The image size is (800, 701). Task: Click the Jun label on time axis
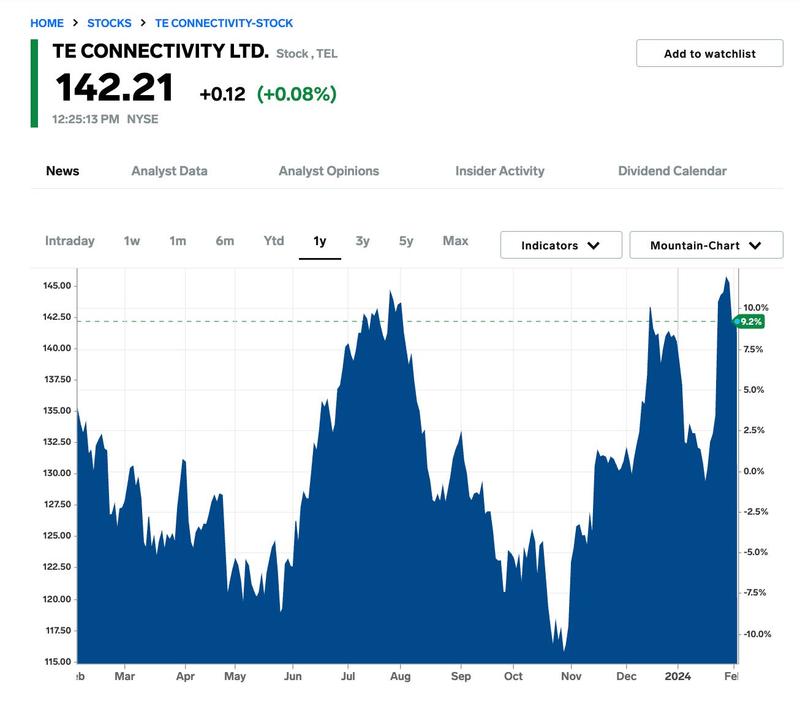pos(293,676)
